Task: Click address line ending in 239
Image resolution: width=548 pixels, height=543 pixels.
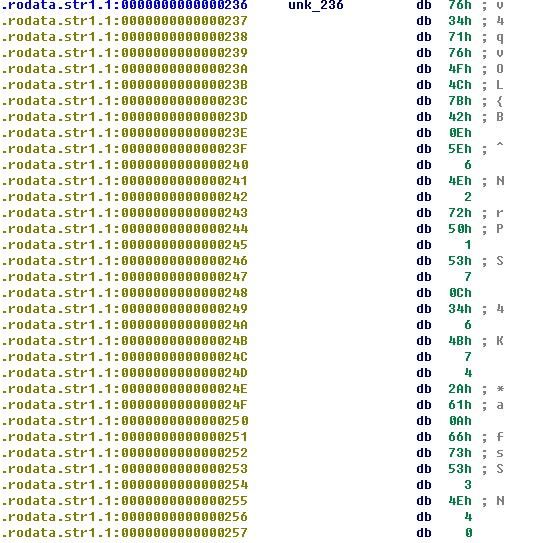Action: coord(125,53)
